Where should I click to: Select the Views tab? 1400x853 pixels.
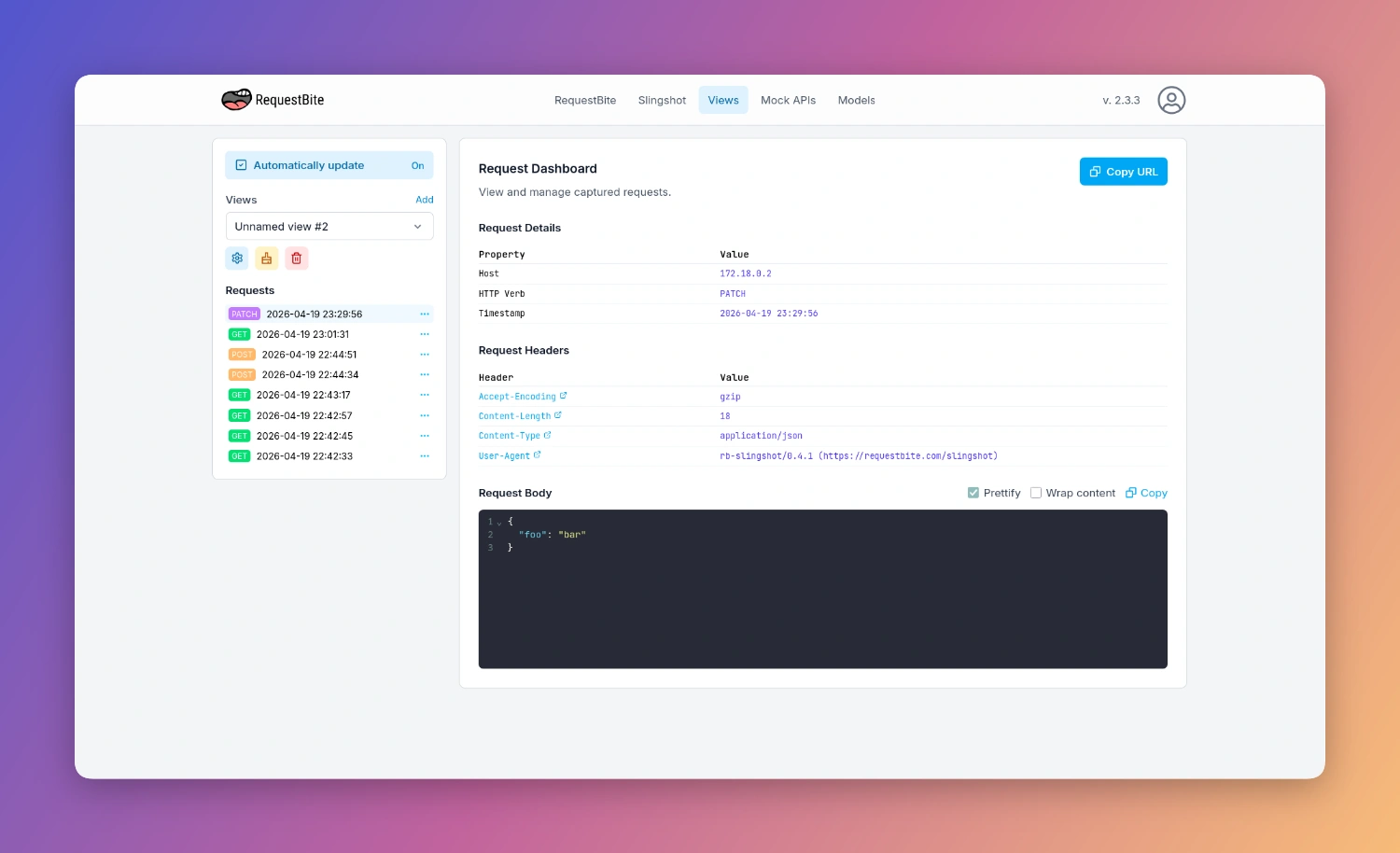click(x=723, y=100)
